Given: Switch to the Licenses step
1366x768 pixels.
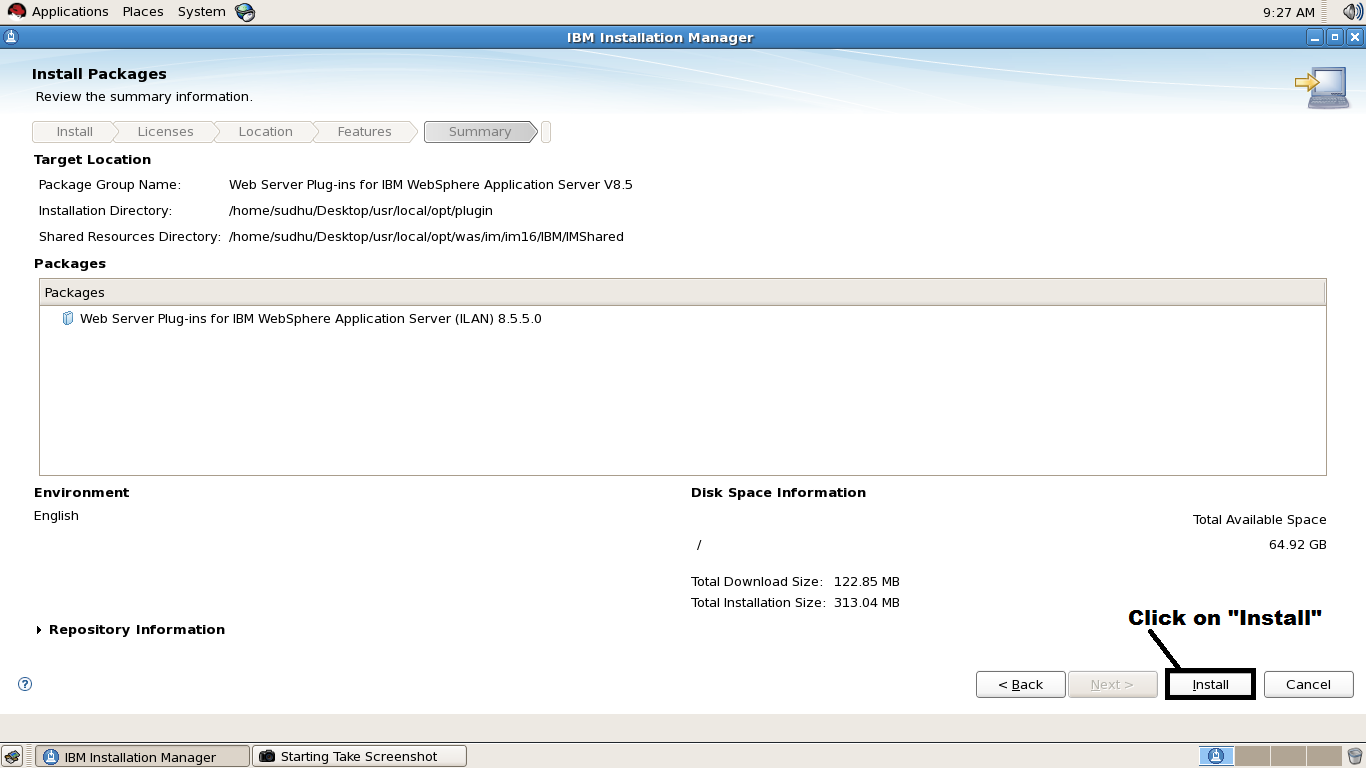Looking at the screenshot, I should click(x=164, y=131).
